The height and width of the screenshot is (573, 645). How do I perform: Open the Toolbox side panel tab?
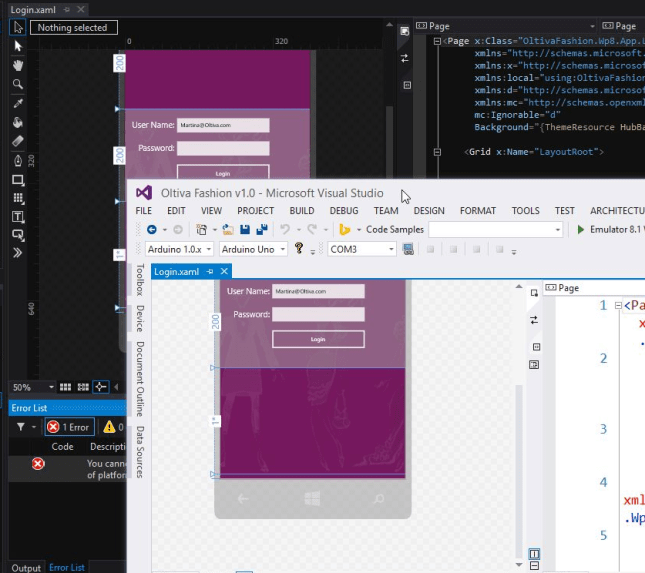(x=140, y=281)
